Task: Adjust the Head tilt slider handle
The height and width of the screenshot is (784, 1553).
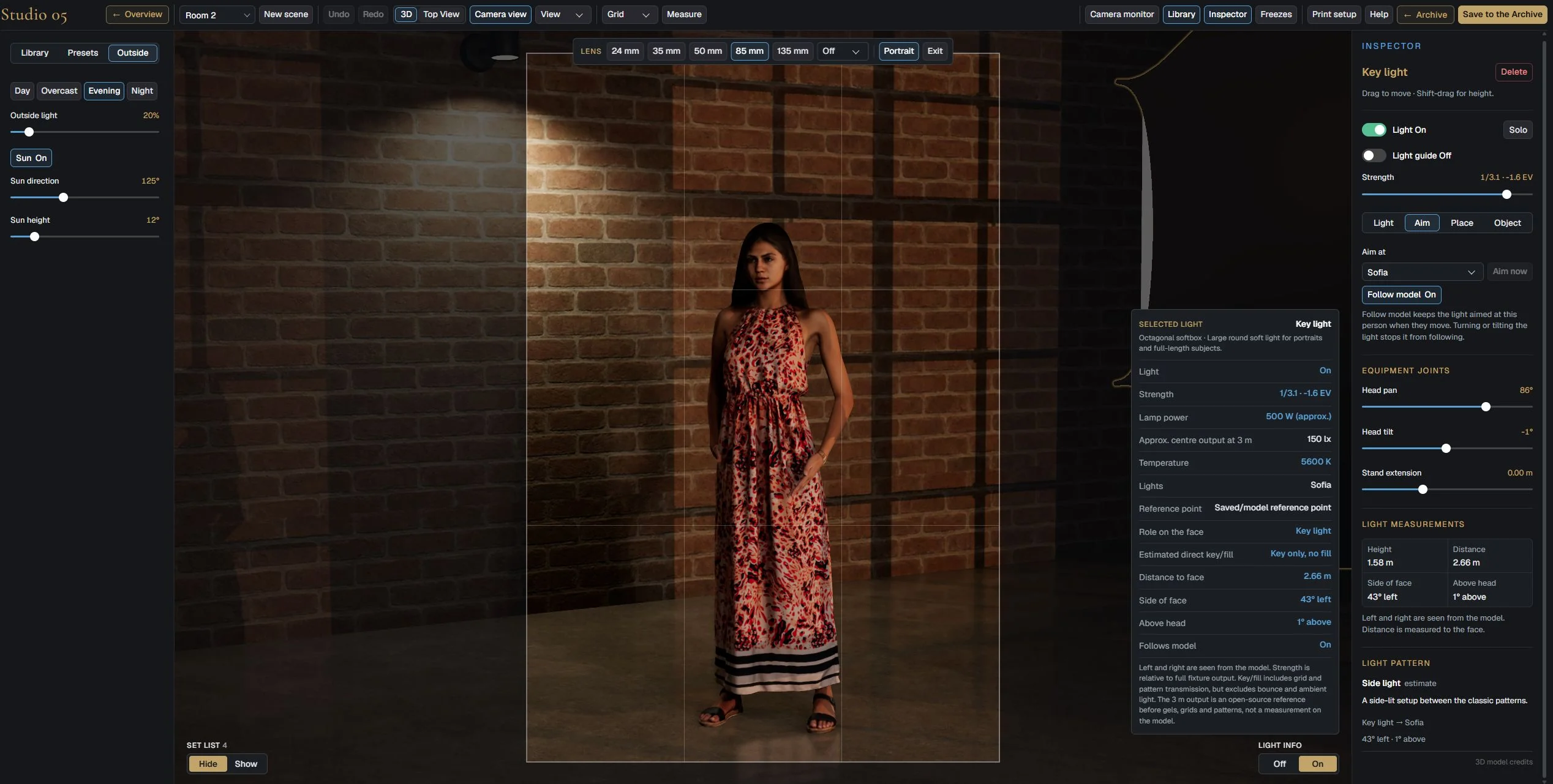Action: coord(1446,449)
